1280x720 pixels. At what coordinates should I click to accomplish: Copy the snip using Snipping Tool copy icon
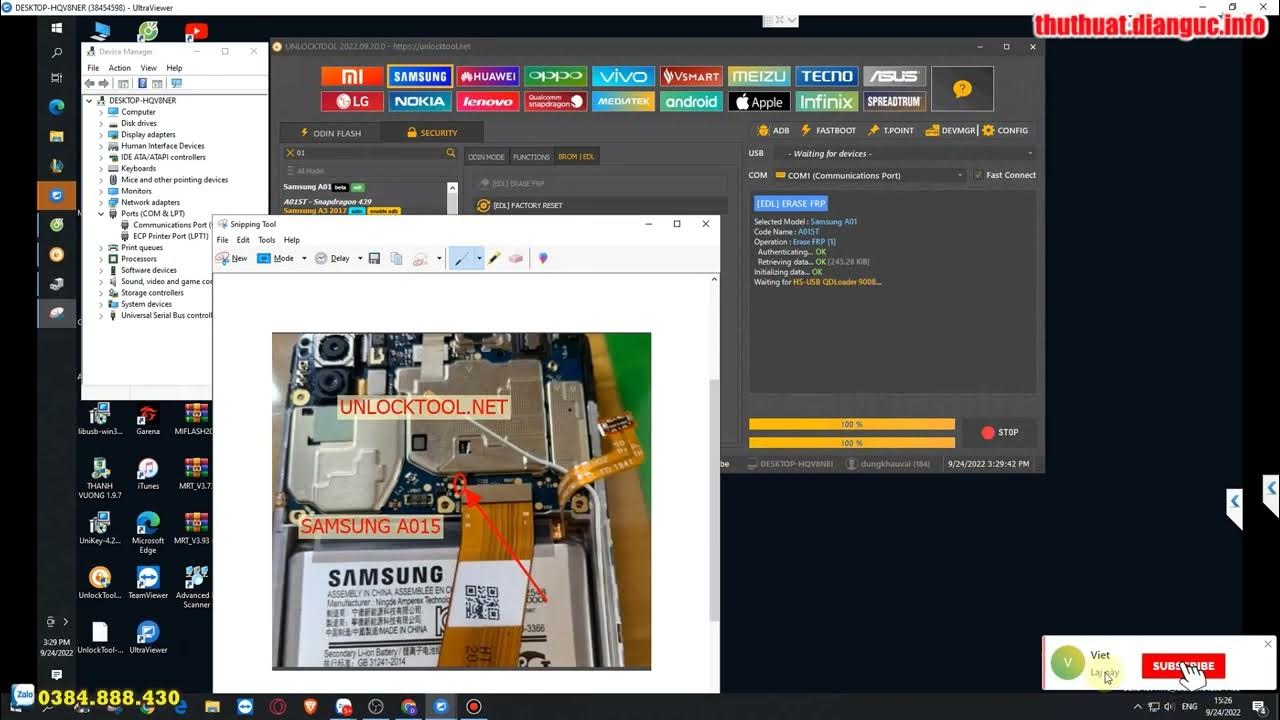pyautogui.click(x=396, y=258)
